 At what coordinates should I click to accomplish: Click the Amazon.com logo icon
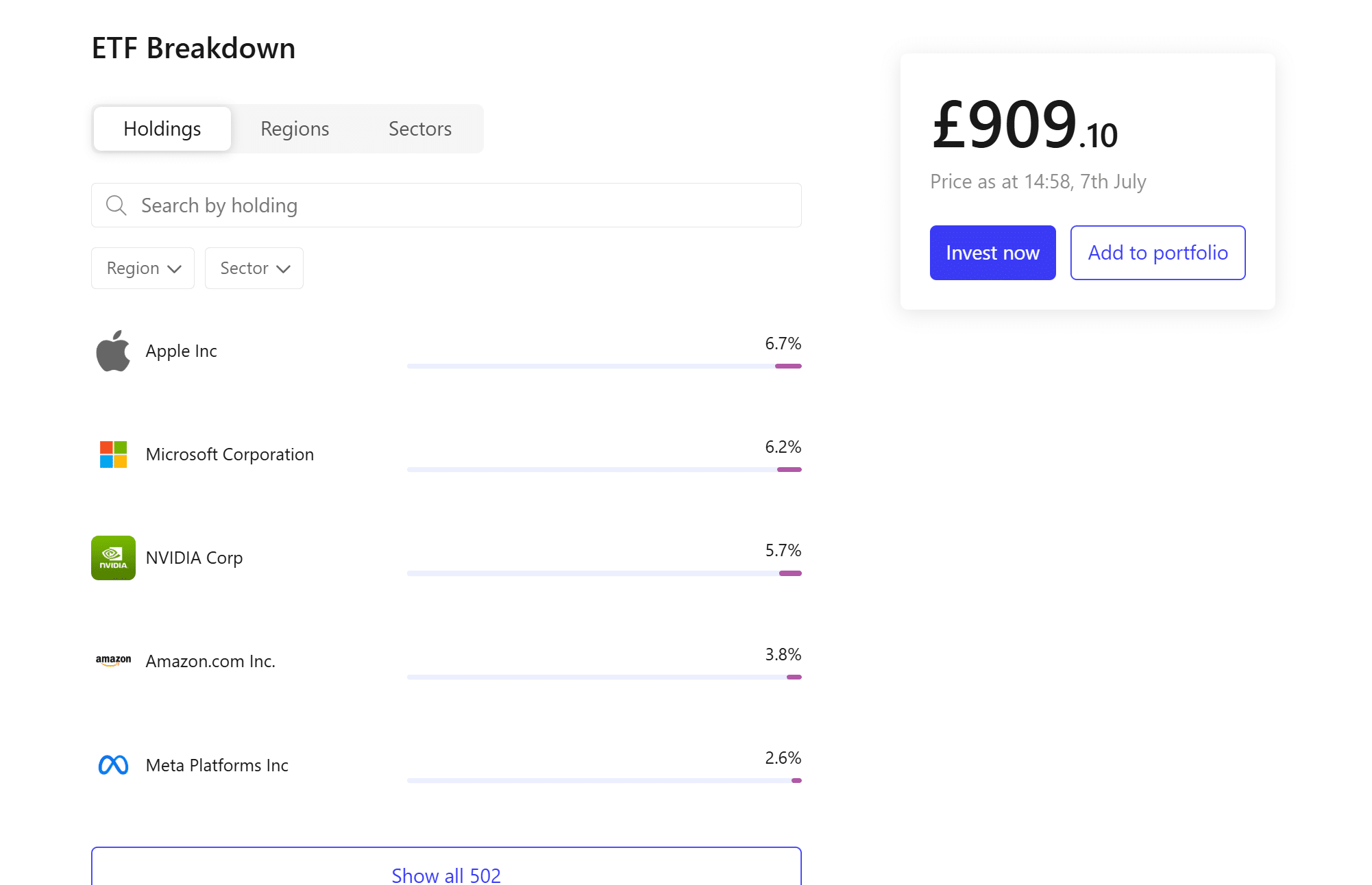[x=113, y=661]
